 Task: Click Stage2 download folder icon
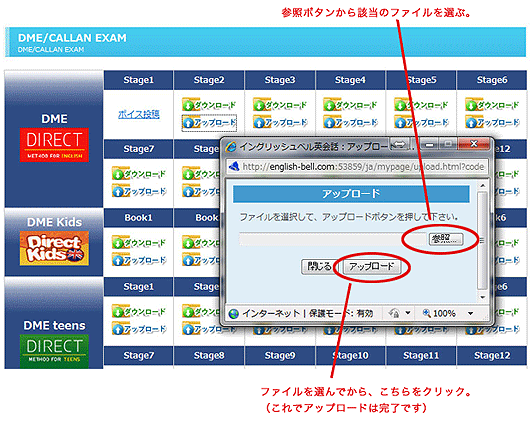pyautogui.click(x=188, y=105)
